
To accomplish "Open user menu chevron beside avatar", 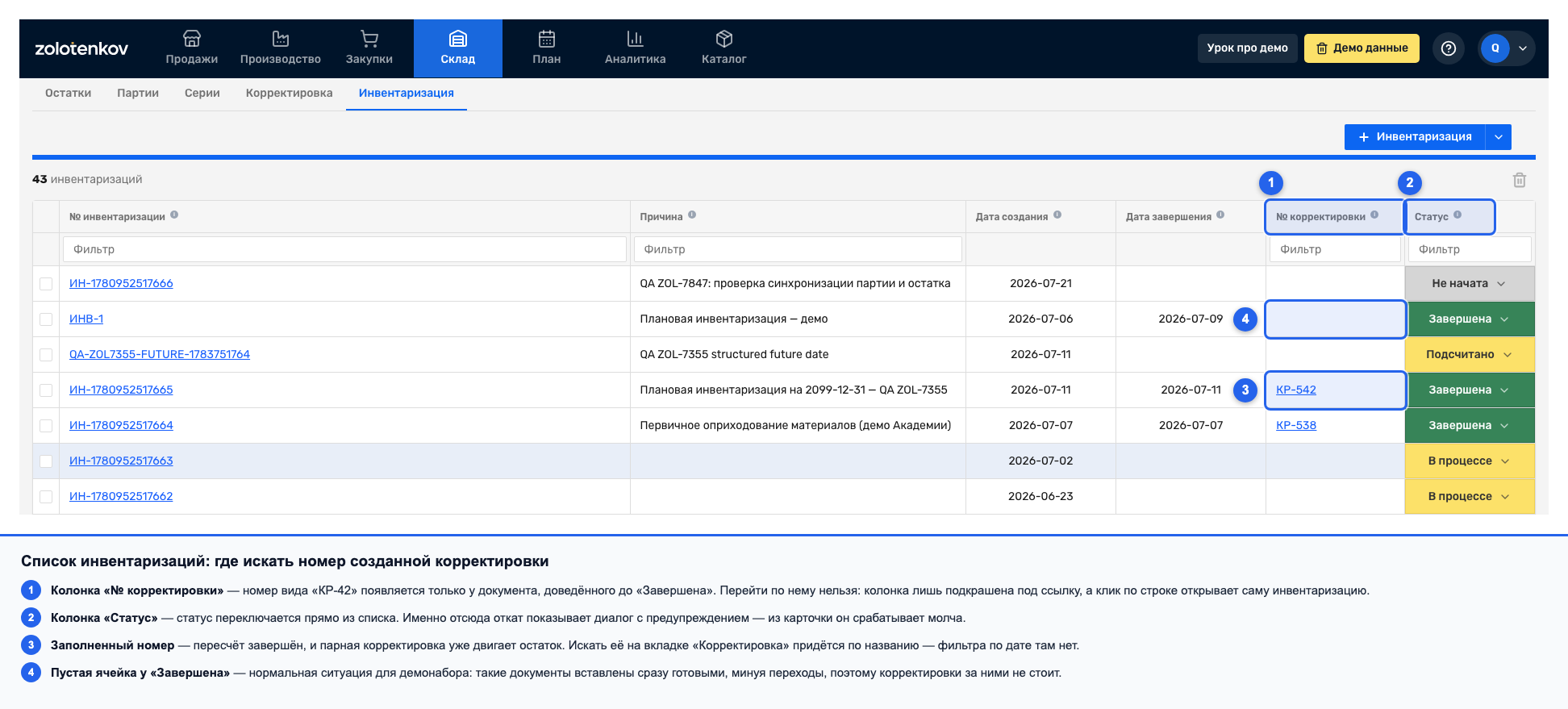I will (1523, 48).
